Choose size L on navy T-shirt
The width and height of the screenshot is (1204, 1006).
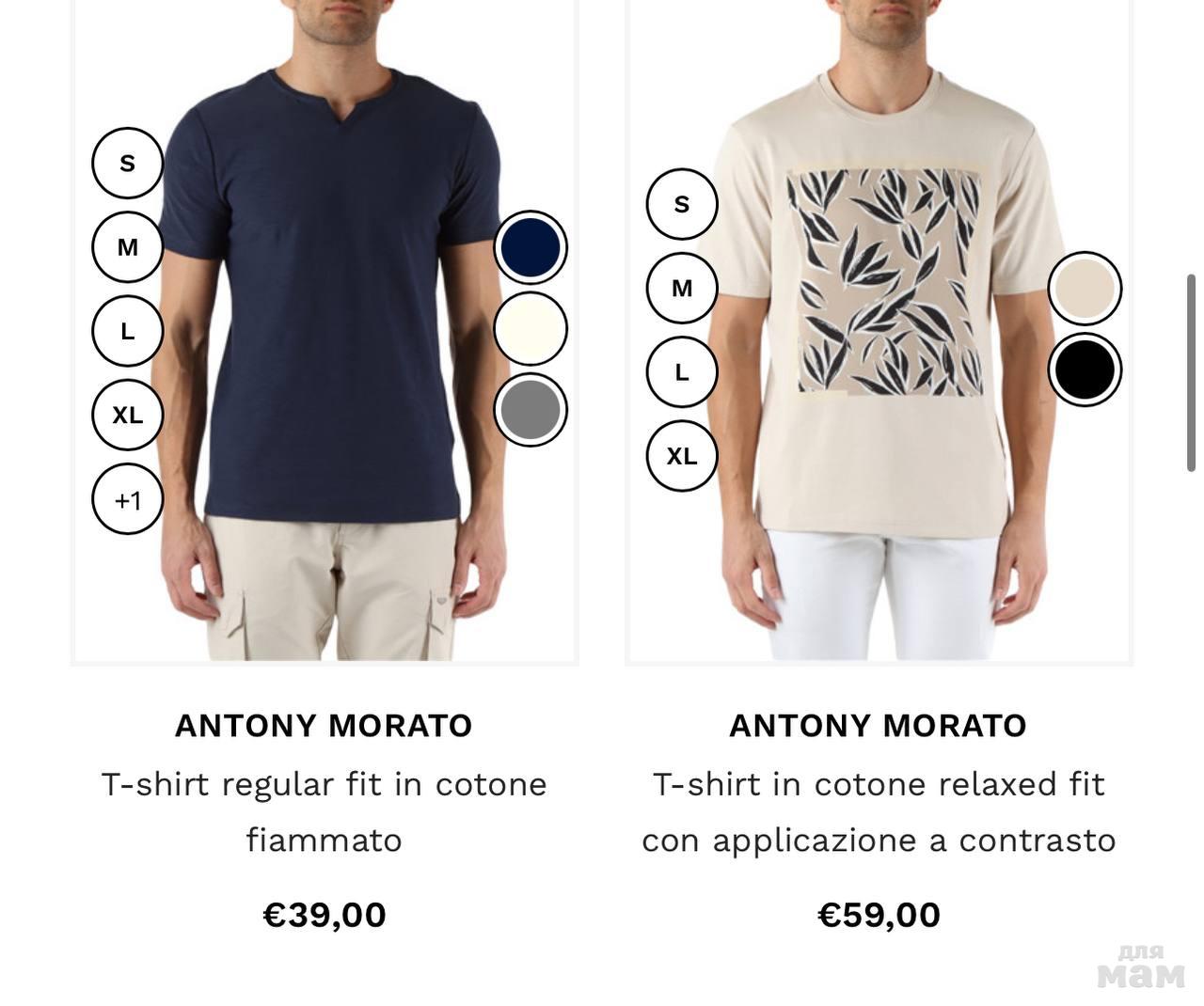tap(128, 331)
